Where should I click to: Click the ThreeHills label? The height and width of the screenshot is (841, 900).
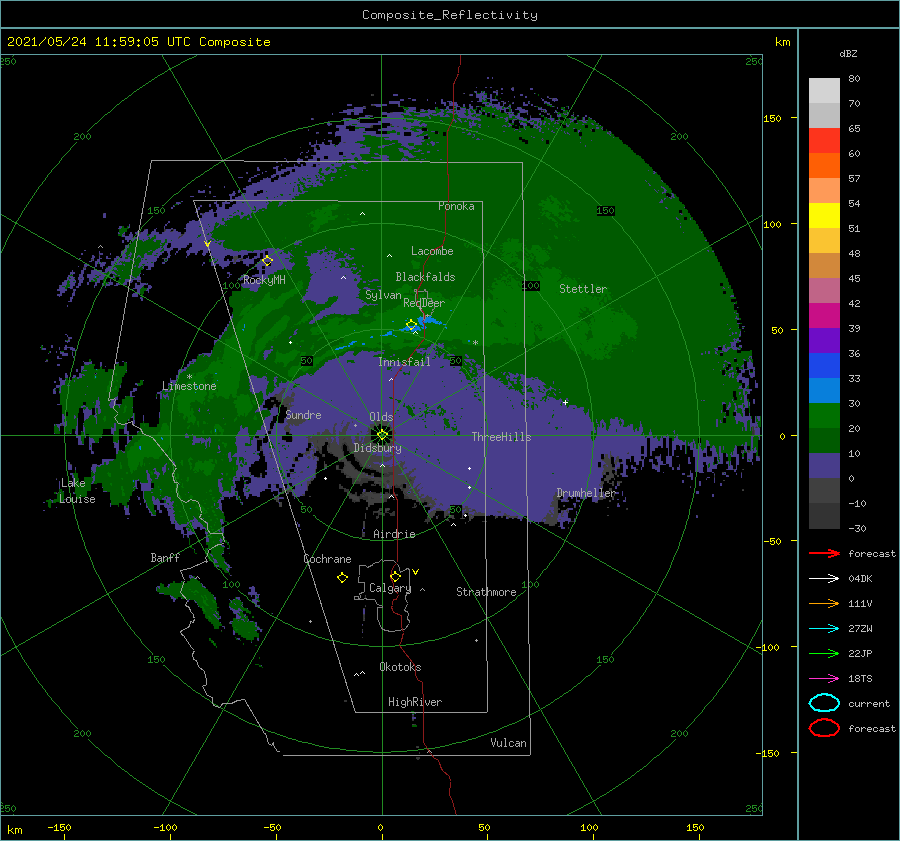(502, 437)
